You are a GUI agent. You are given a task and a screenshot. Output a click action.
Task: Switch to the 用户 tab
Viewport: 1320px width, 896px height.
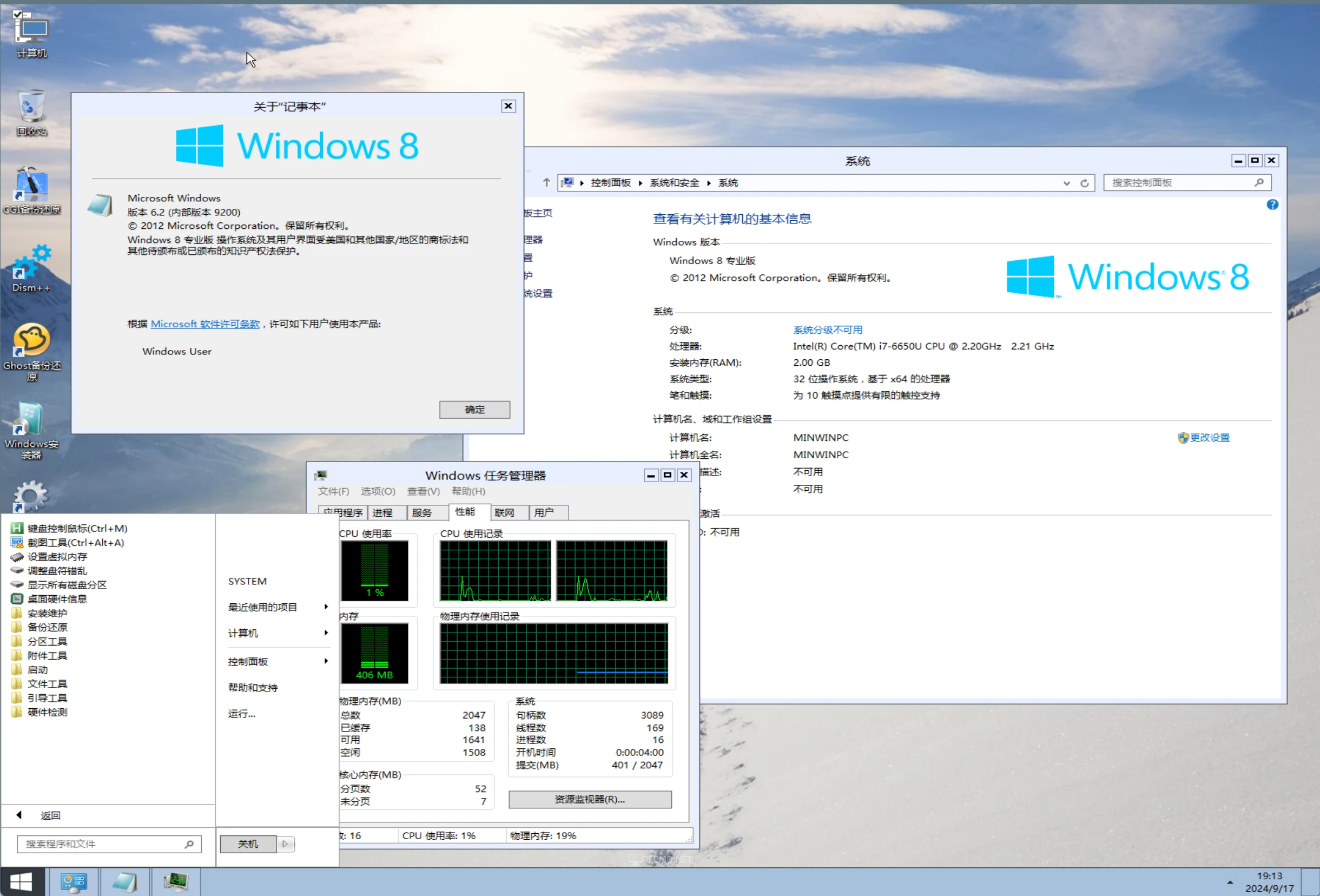[x=548, y=512]
